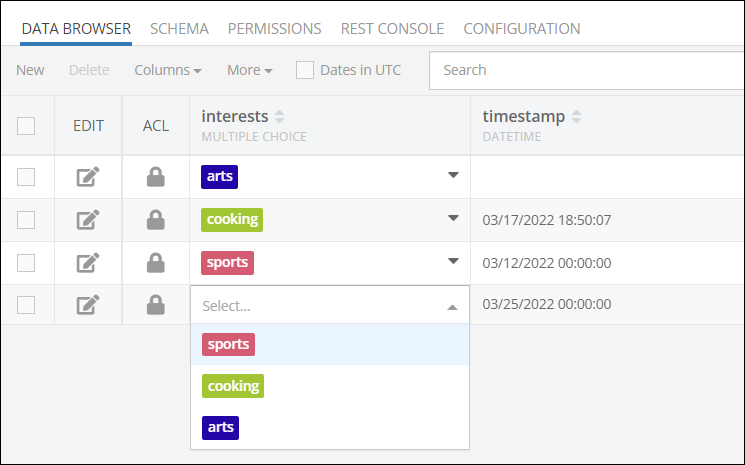Click the New button
This screenshot has width=745, height=465.
coord(30,70)
